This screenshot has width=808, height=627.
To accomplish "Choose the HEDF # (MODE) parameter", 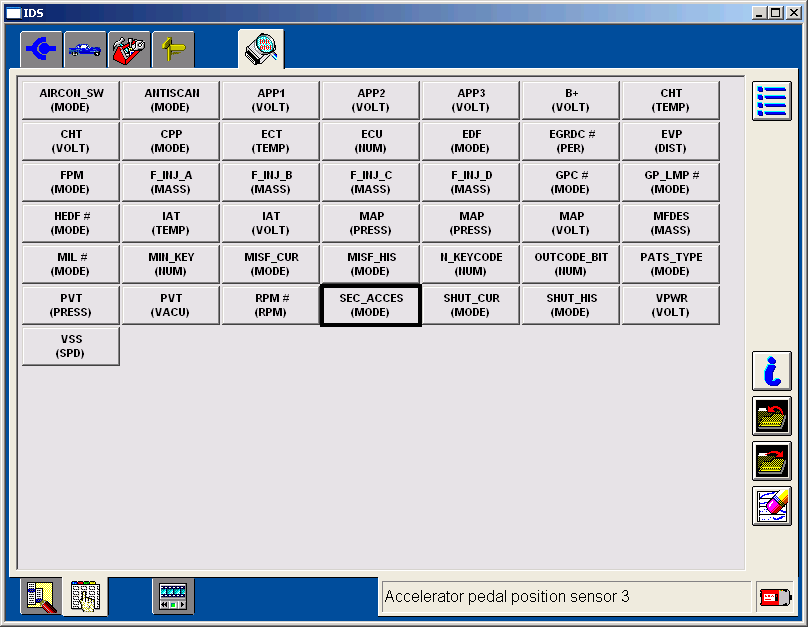I will [x=71, y=223].
